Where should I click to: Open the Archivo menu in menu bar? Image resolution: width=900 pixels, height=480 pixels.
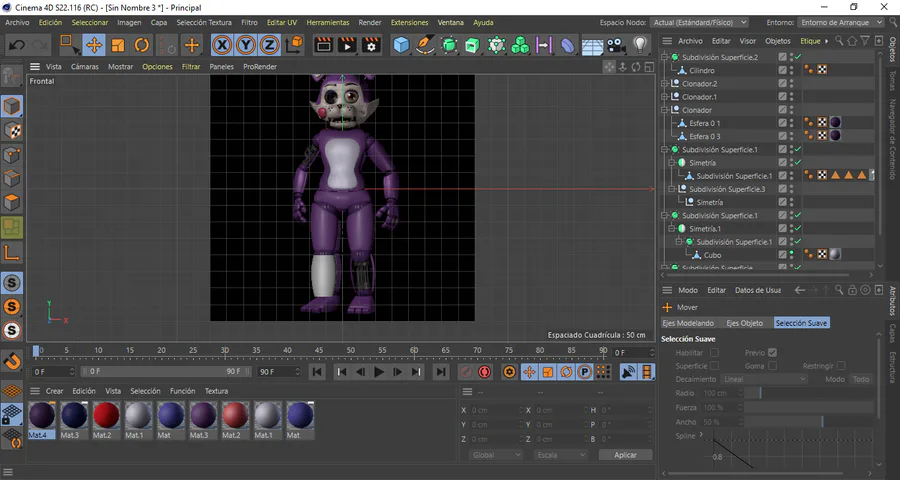pos(17,22)
